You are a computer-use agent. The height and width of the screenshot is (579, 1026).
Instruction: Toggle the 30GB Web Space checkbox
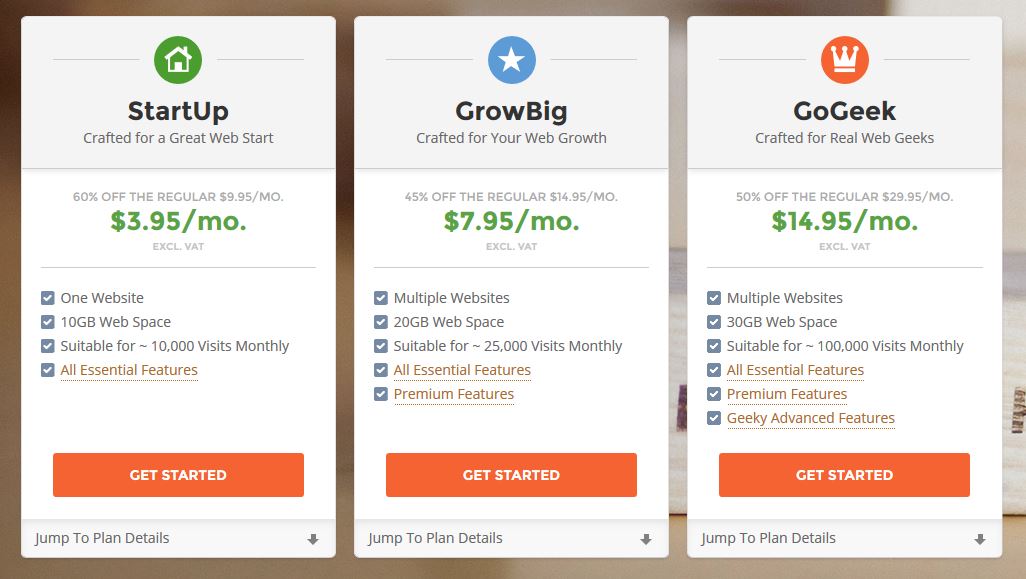click(714, 322)
